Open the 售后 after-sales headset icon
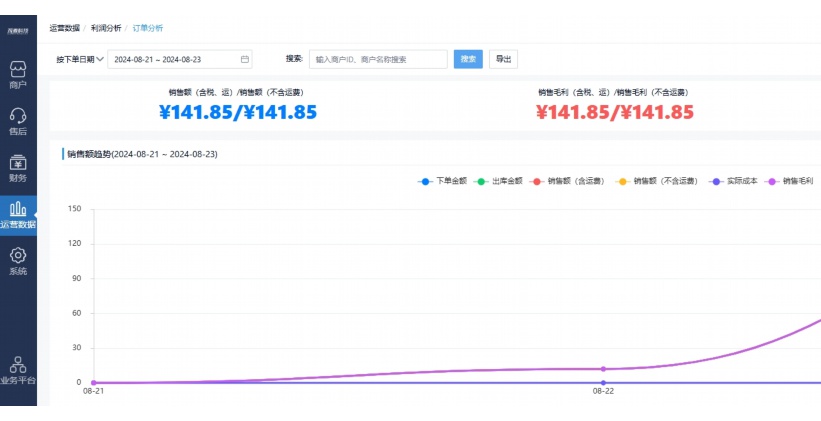821x421 pixels. 18,116
